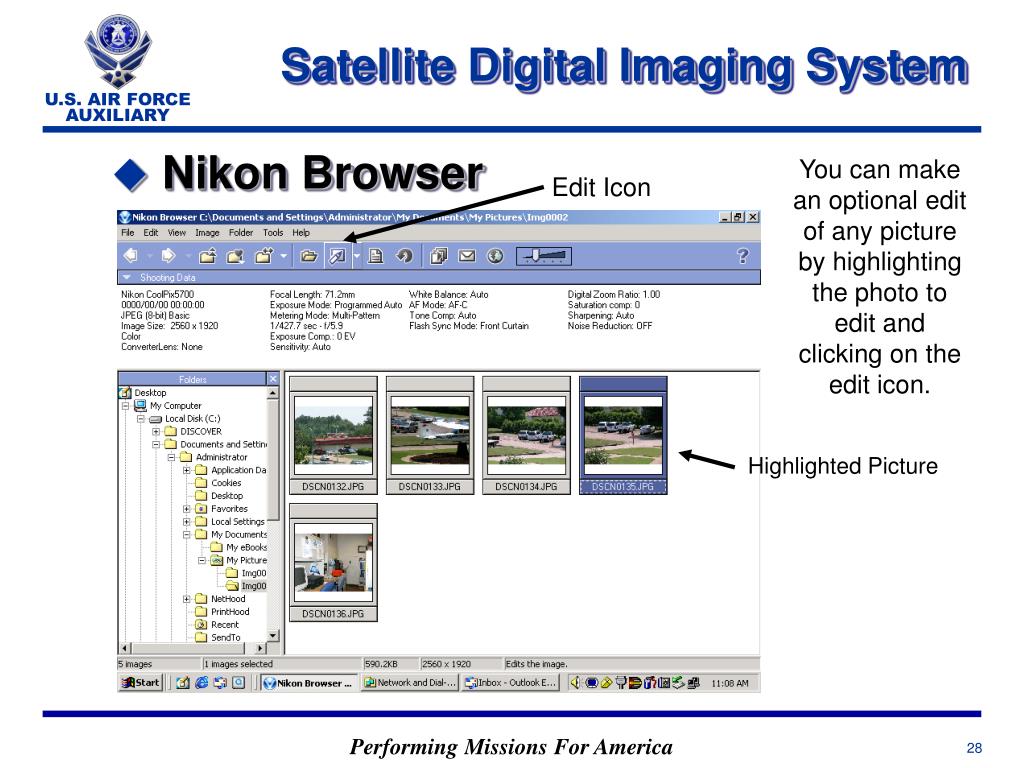Click the Desktop icon at top of folder tree

click(125, 392)
